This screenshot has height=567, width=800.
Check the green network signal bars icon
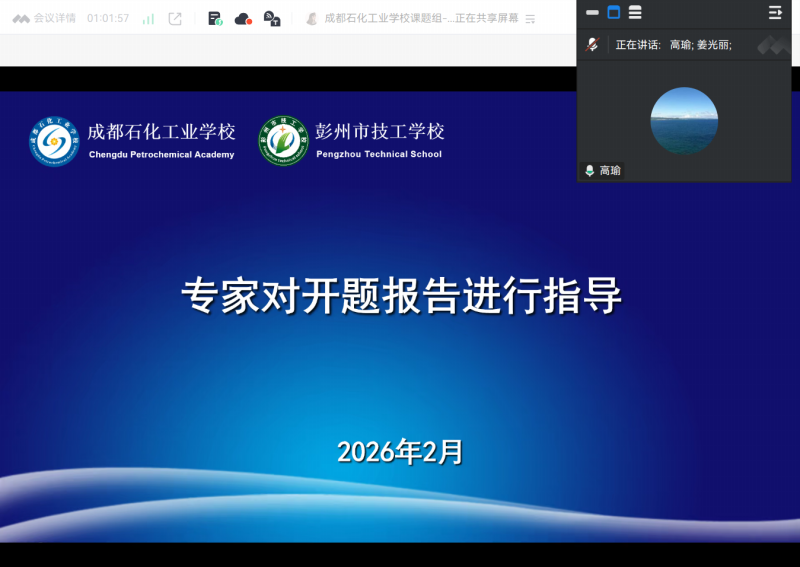click(148, 18)
